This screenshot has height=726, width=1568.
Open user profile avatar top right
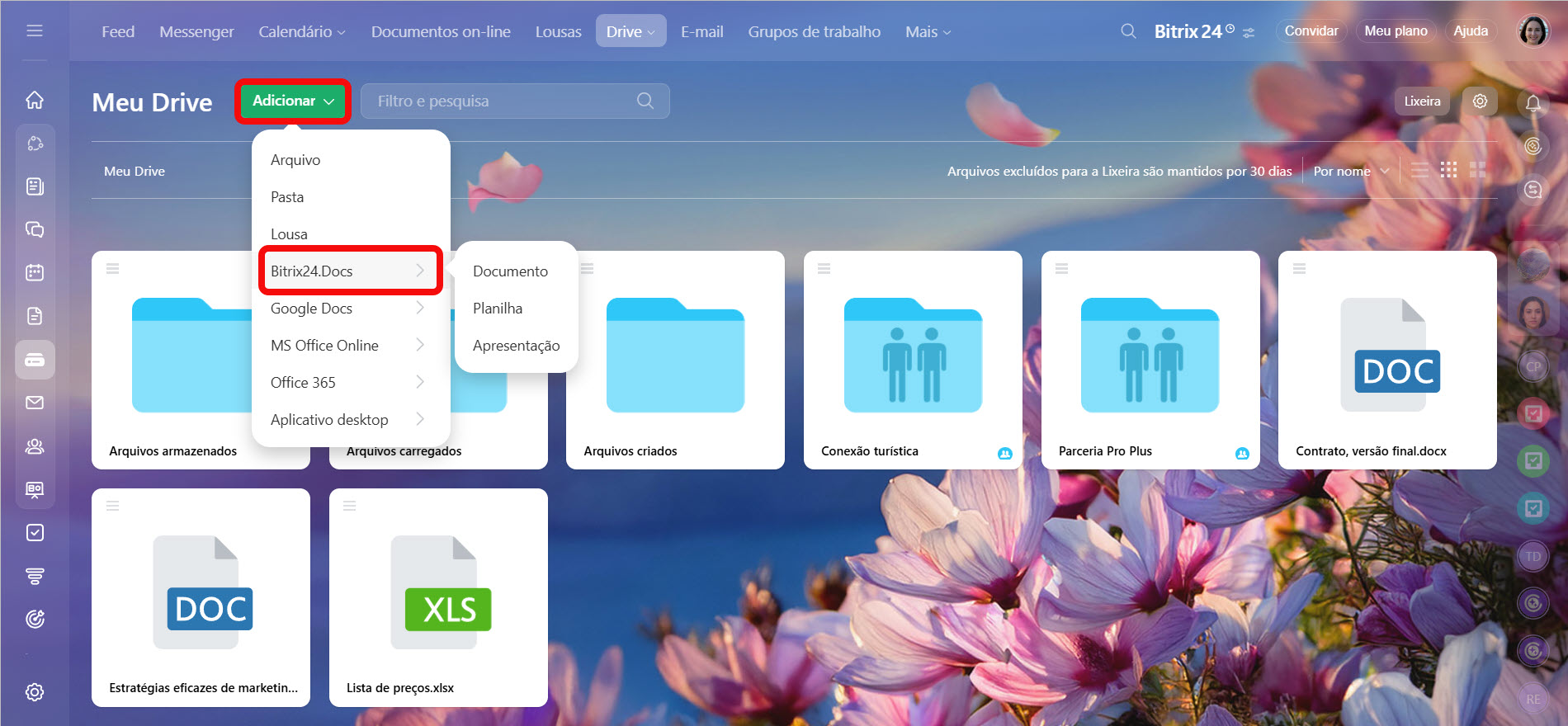pyautogui.click(x=1533, y=31)
